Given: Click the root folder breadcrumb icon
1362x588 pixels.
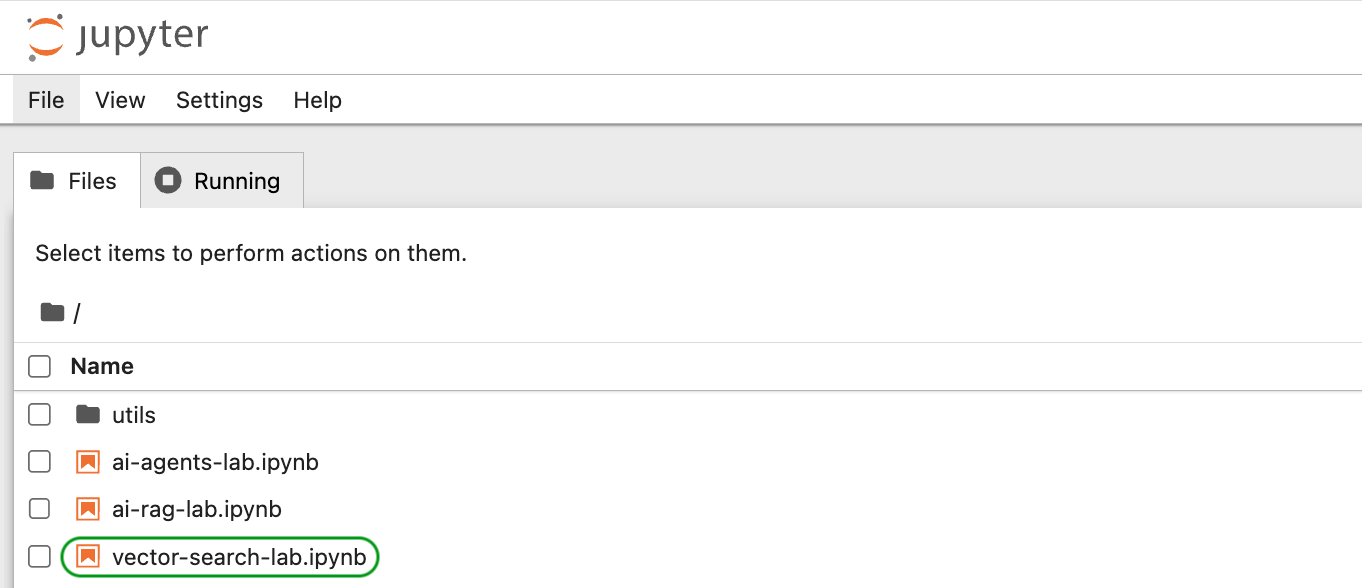Looking at the screenshot, I should point(52,313).
